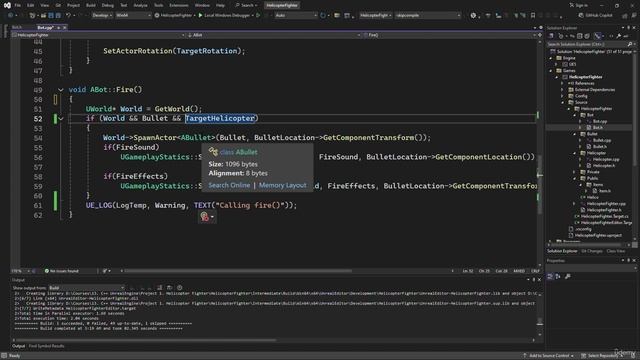The height and width of the screenshot is (360, 640).
Task: Open the screwdriver quick actions icon
Action: coord(106,271)
